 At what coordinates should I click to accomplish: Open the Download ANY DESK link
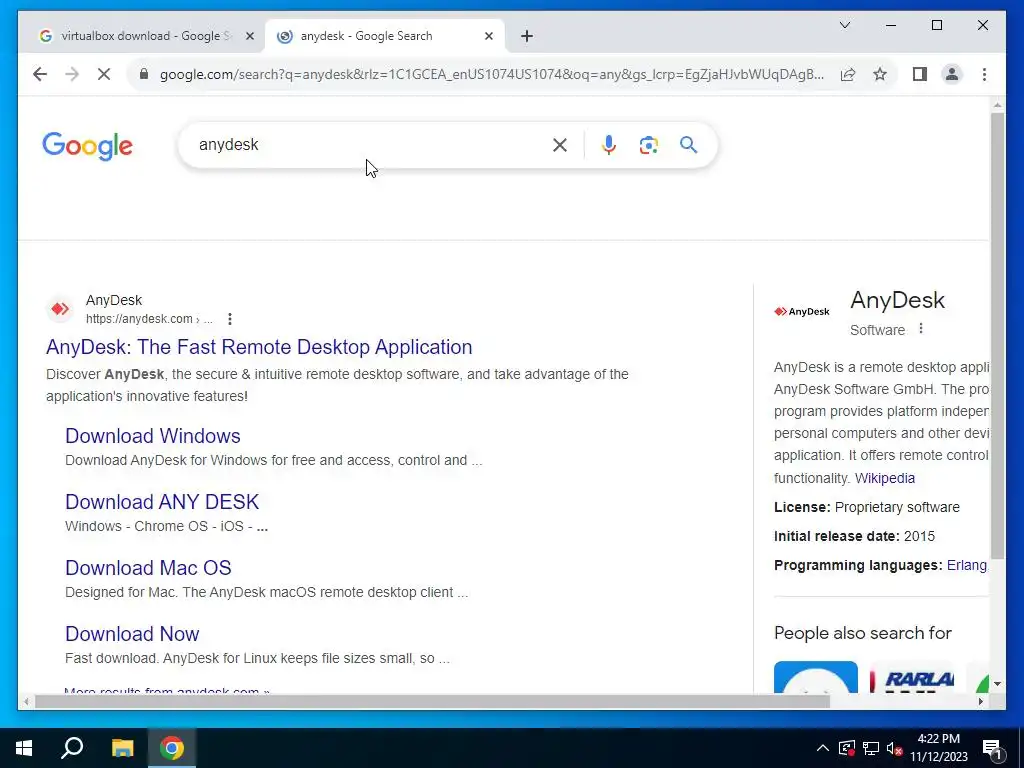click(162, 502)
